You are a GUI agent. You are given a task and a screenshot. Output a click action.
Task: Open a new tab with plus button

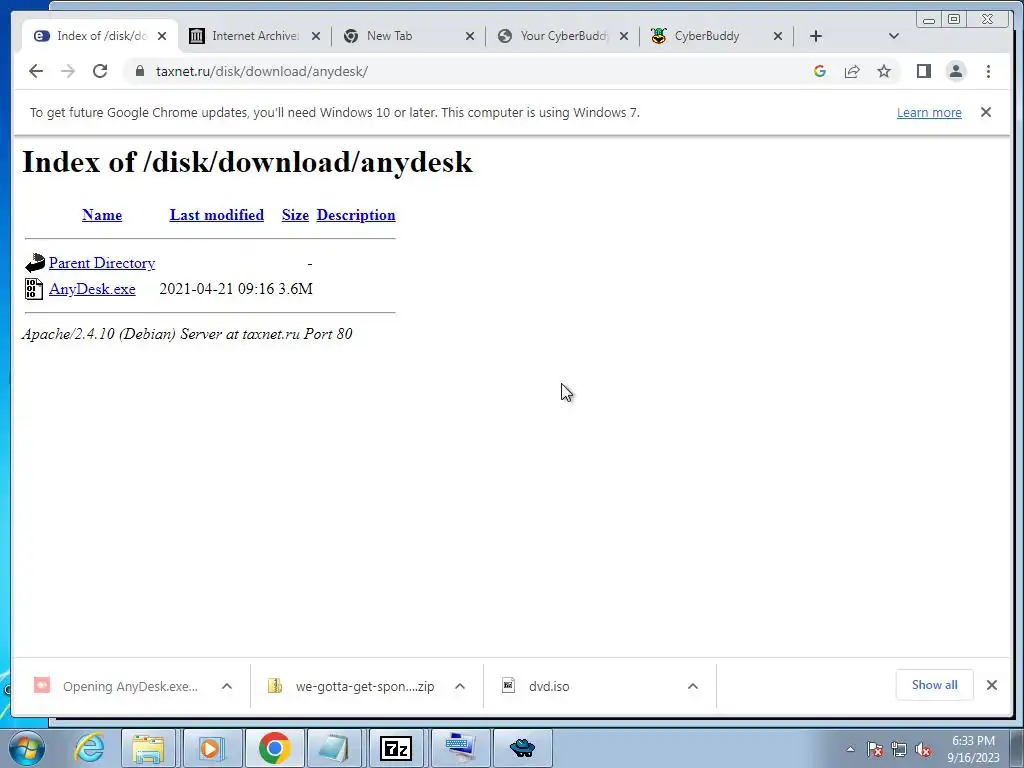point(816,36)
